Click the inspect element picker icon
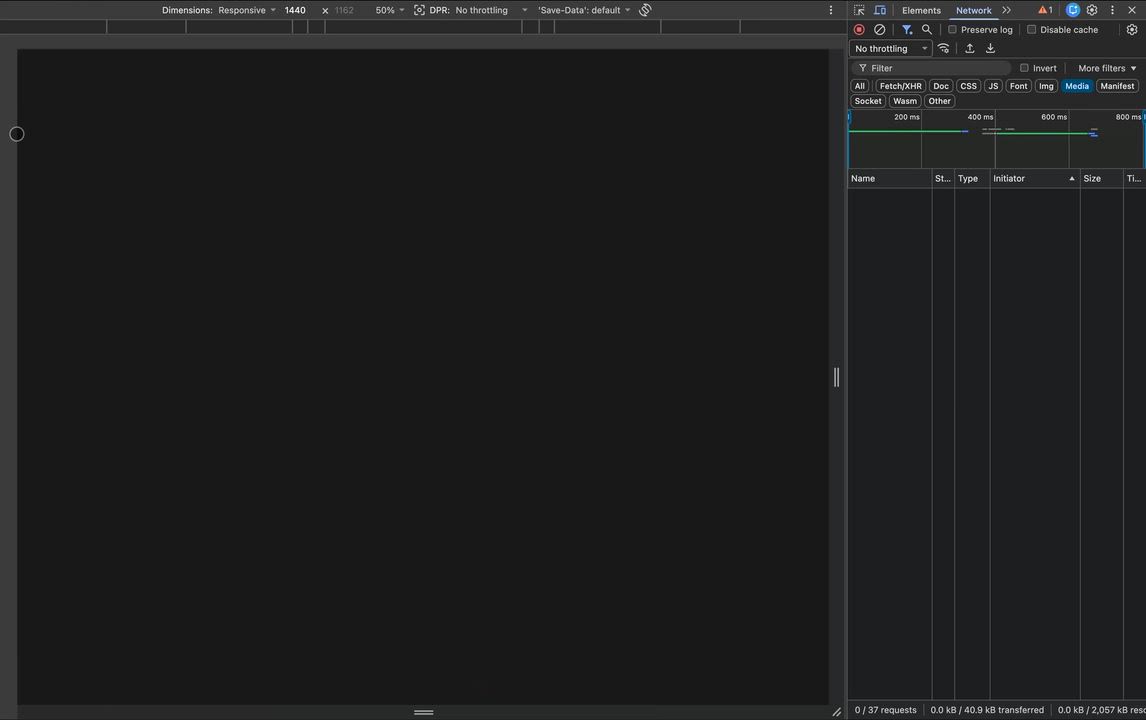Viewport: 1146px width, 720px height. (x=859, y=10)
